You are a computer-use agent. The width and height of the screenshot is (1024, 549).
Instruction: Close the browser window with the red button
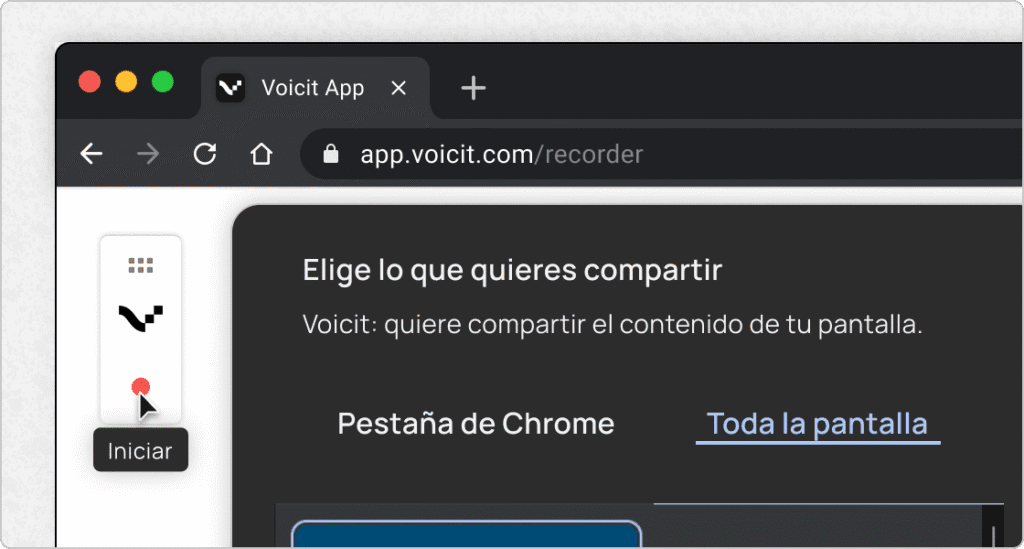(x=90, y=82)
